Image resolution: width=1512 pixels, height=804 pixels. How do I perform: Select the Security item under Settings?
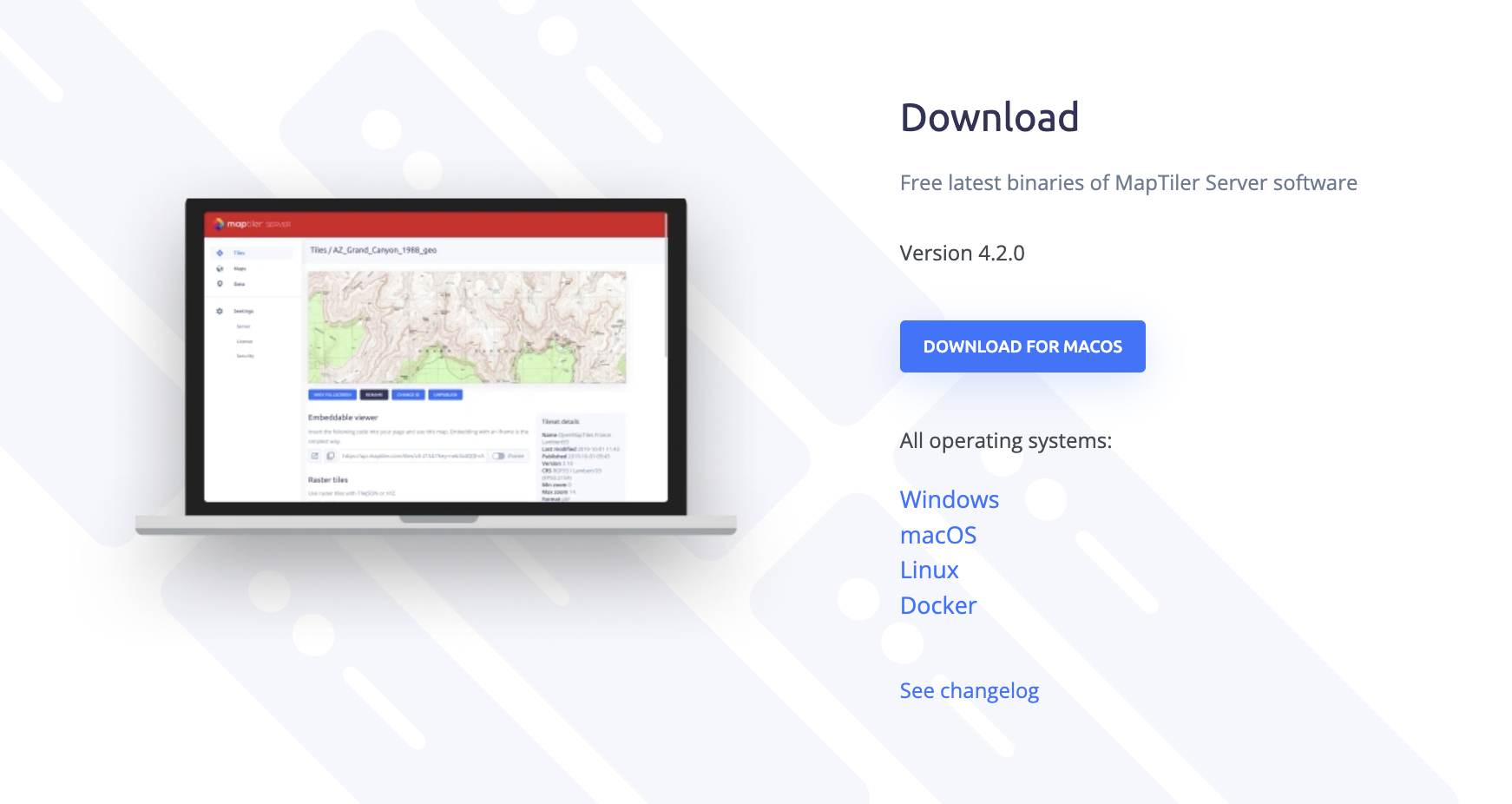coord(246,356)
